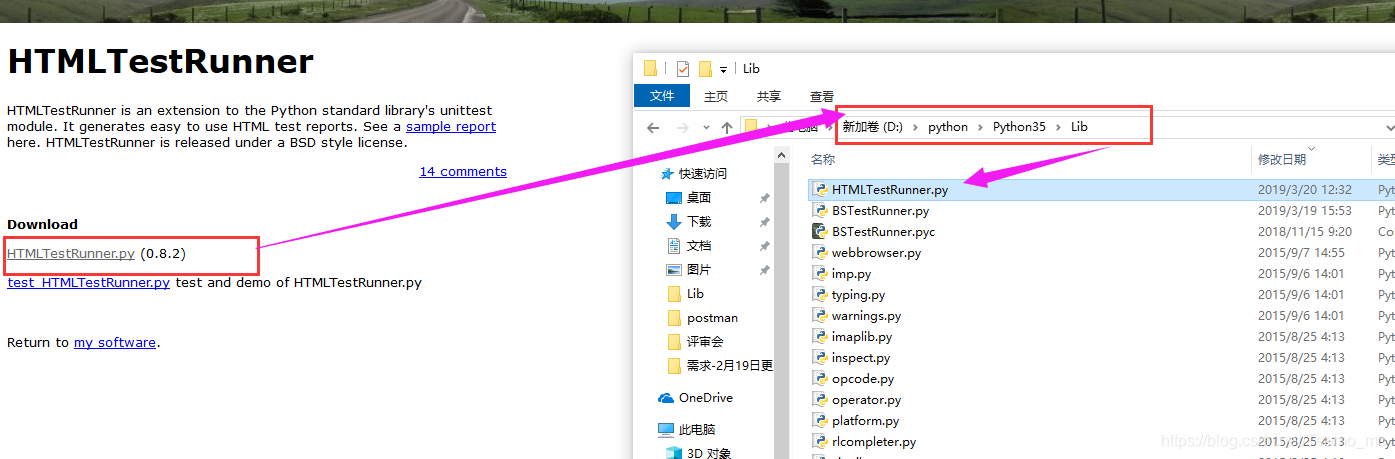Image resolution: width=1395 pixels, height=459 pixels.
Task: Click the date 2019/3/19 15:53
Action: click(x=1305, y=211)
